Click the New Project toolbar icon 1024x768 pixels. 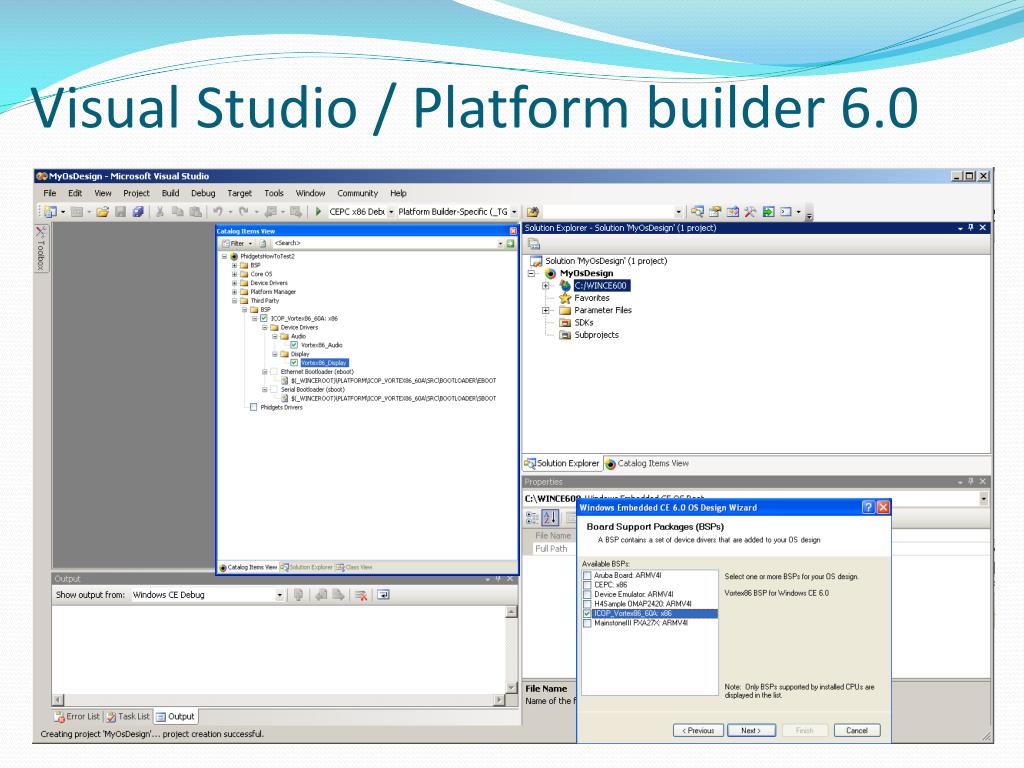50,212
